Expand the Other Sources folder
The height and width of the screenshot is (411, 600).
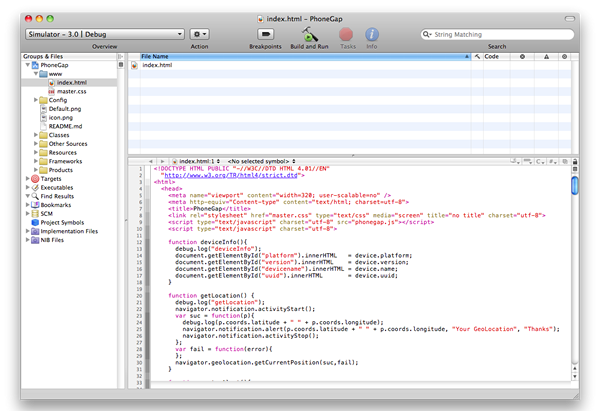click(36, 144)
